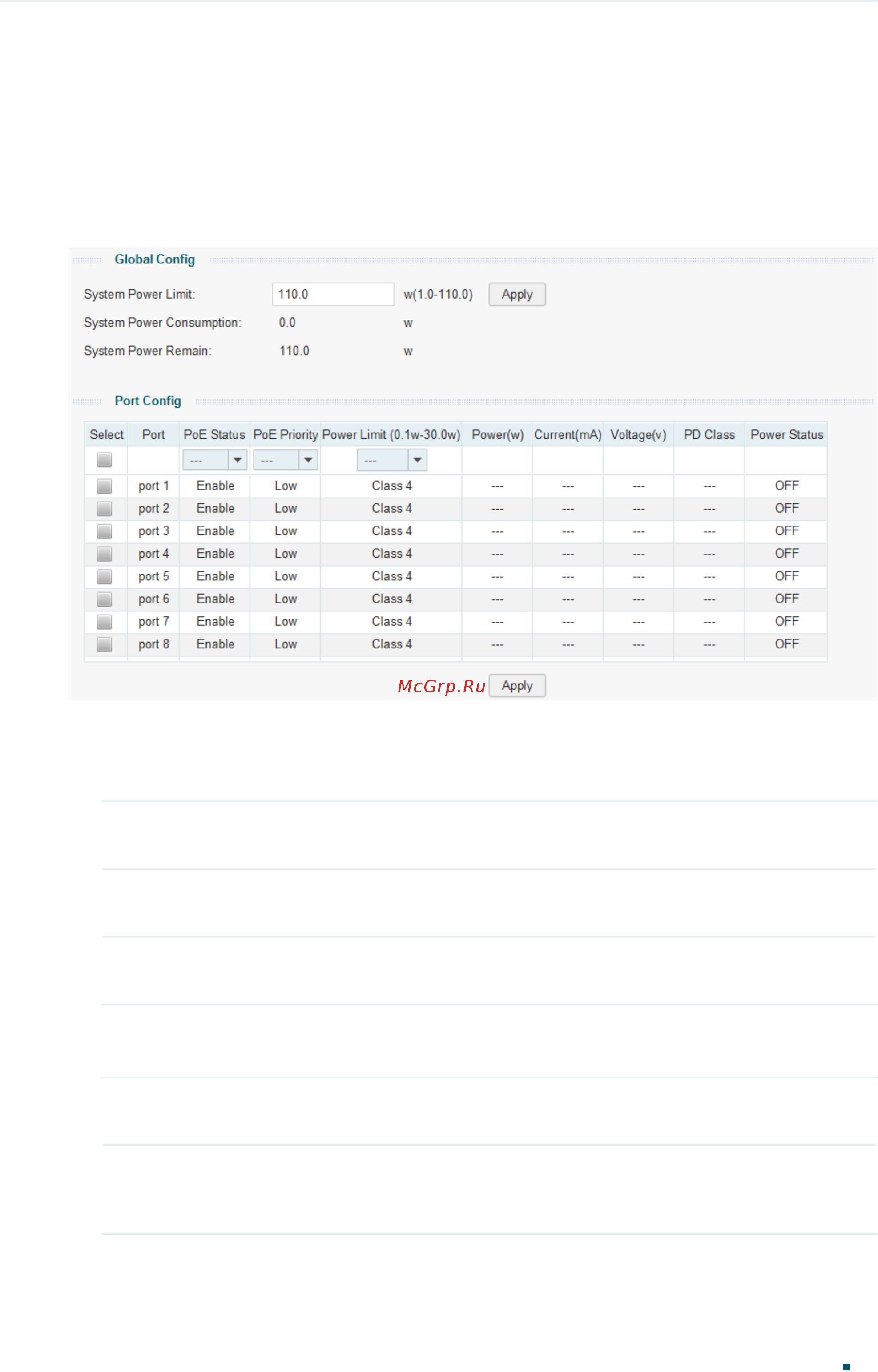Screen dimensions: 878x1372
Task: Click the 110.0 power remain value
Action: click(294, 351)
